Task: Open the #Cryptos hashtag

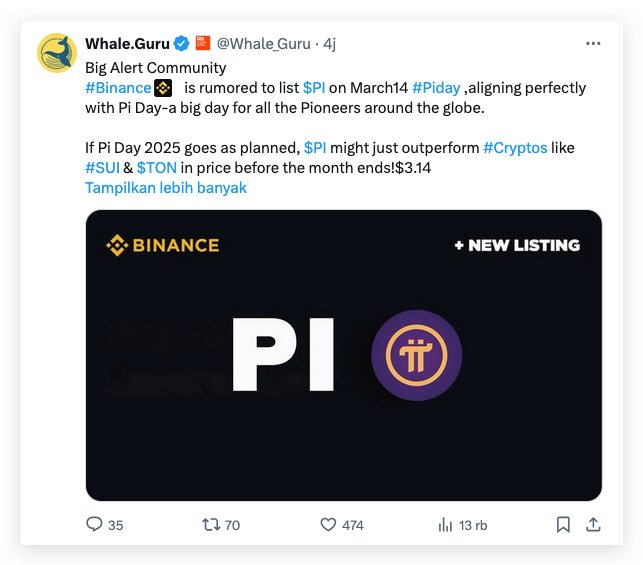Action: (x=515, y=147)
